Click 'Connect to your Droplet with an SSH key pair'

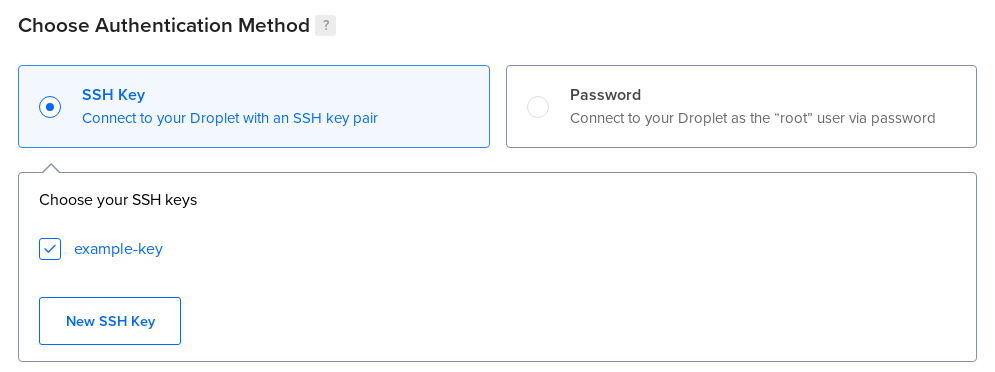point(230,118)
